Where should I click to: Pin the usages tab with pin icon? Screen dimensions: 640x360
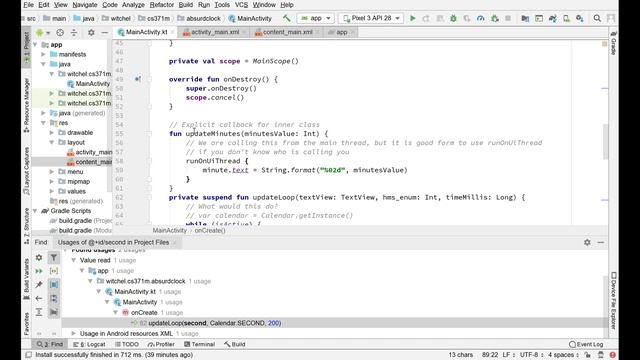click(x=39, y=284)
